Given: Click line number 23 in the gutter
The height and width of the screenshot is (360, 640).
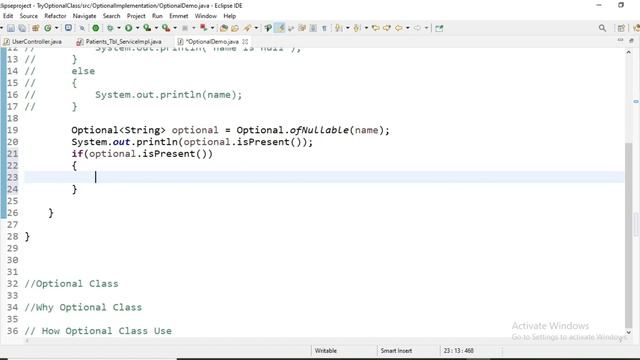Looking at the screenshot, I should (12, 178).
